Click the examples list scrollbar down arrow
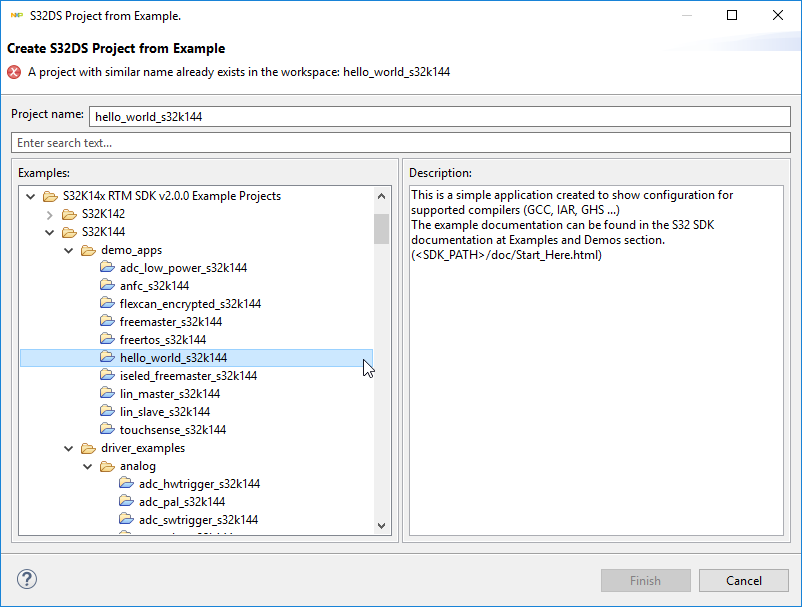 (381, 525)
